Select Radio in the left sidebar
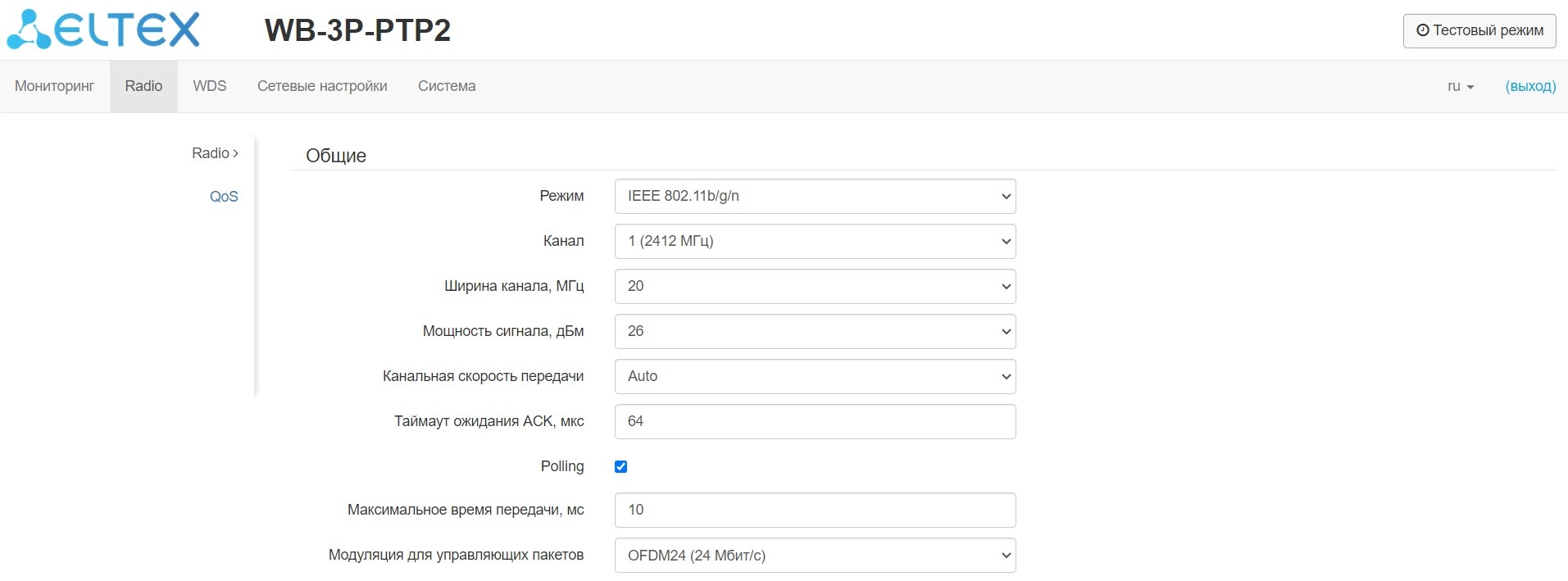Viewport: 1568px width, 581px height. point(215,153)
